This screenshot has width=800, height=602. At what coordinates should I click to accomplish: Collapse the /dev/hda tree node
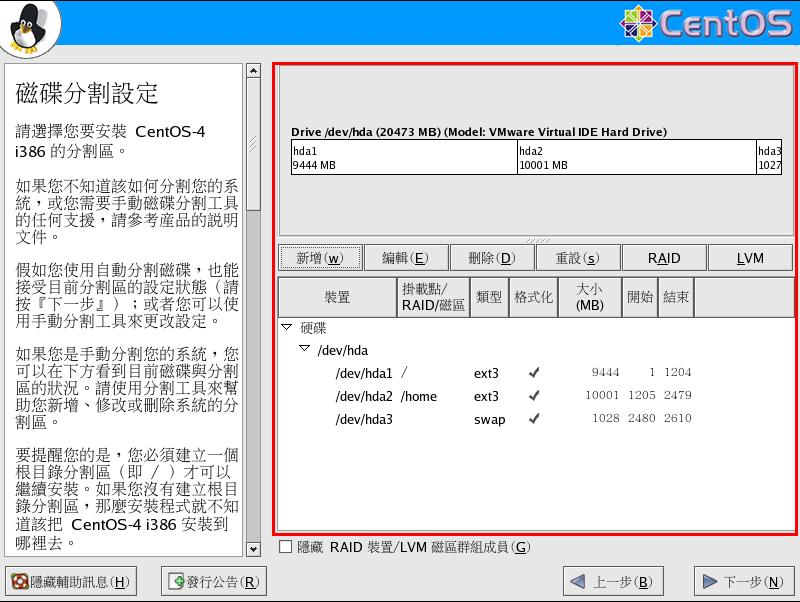(x=304, y=350)
